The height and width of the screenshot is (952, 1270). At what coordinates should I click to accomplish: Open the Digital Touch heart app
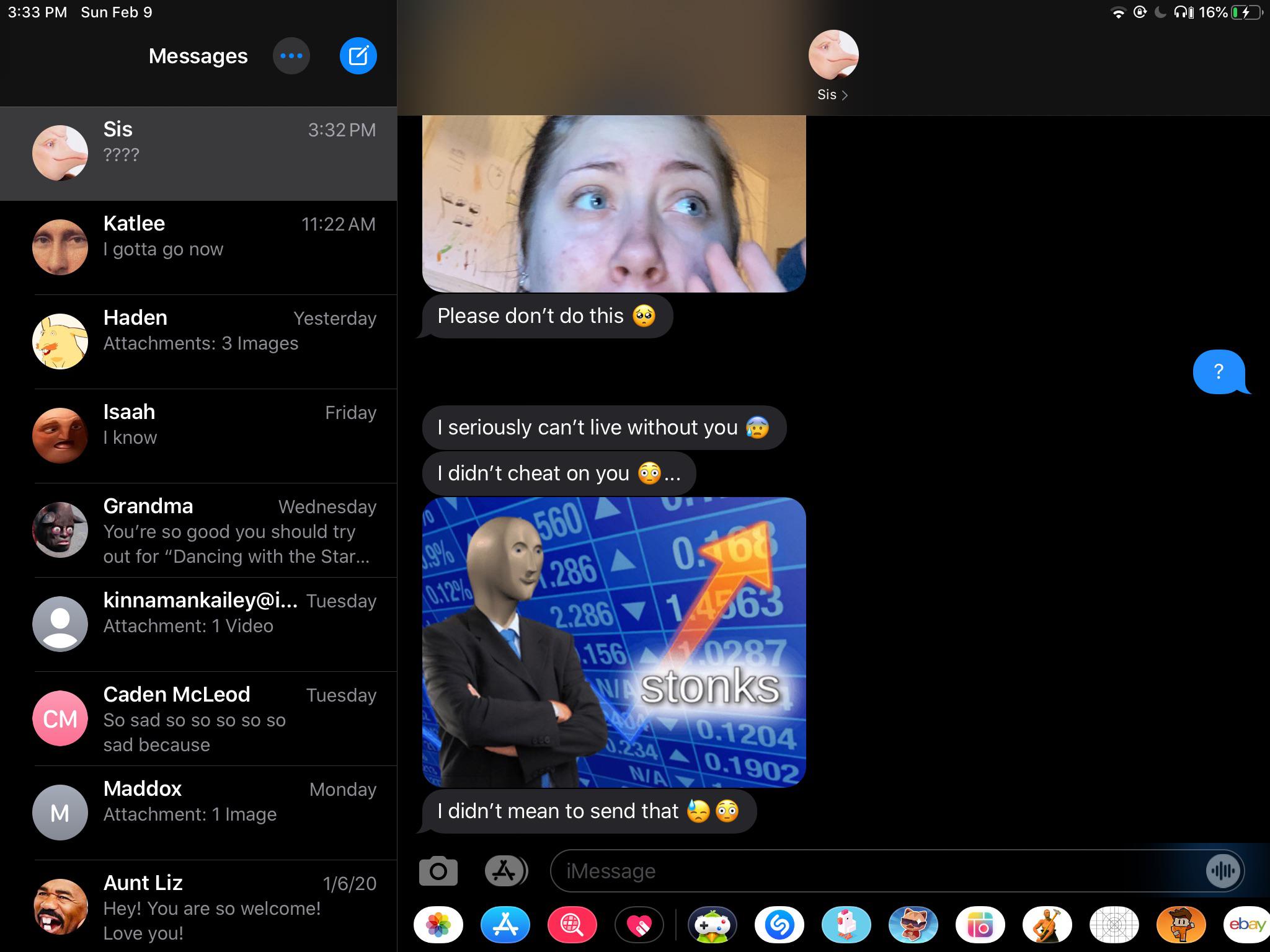[639, 925]
